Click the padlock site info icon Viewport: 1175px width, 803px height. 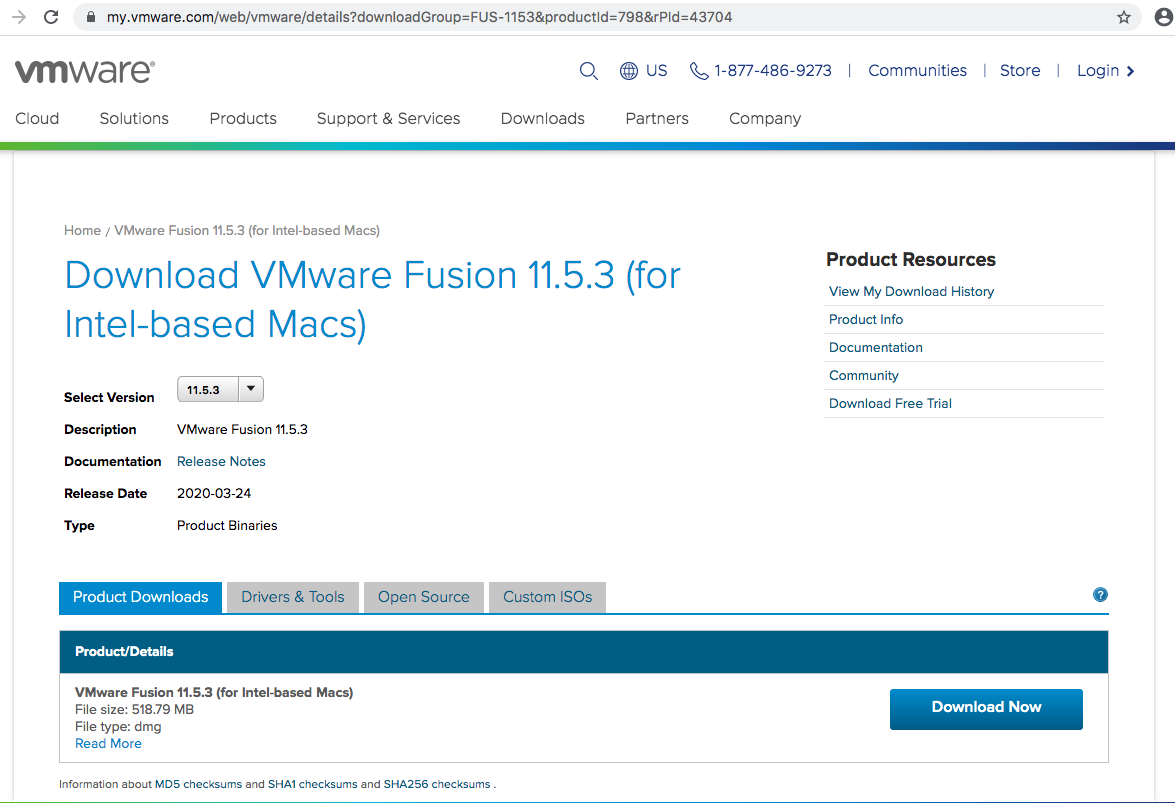[91, 17]
